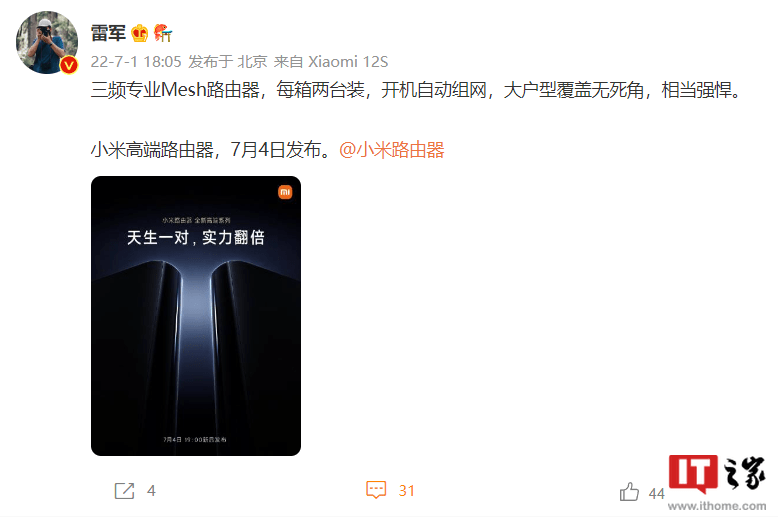Viewport: 778px width, 522px height.
Task: Click the www.ithome.com watermark text
Action: pyautogui.click(x=716, y=506)
